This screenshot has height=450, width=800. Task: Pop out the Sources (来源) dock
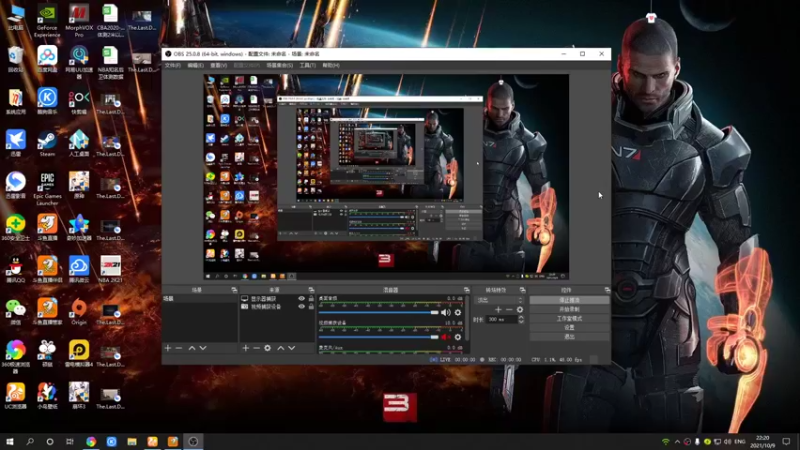[311, 290]
